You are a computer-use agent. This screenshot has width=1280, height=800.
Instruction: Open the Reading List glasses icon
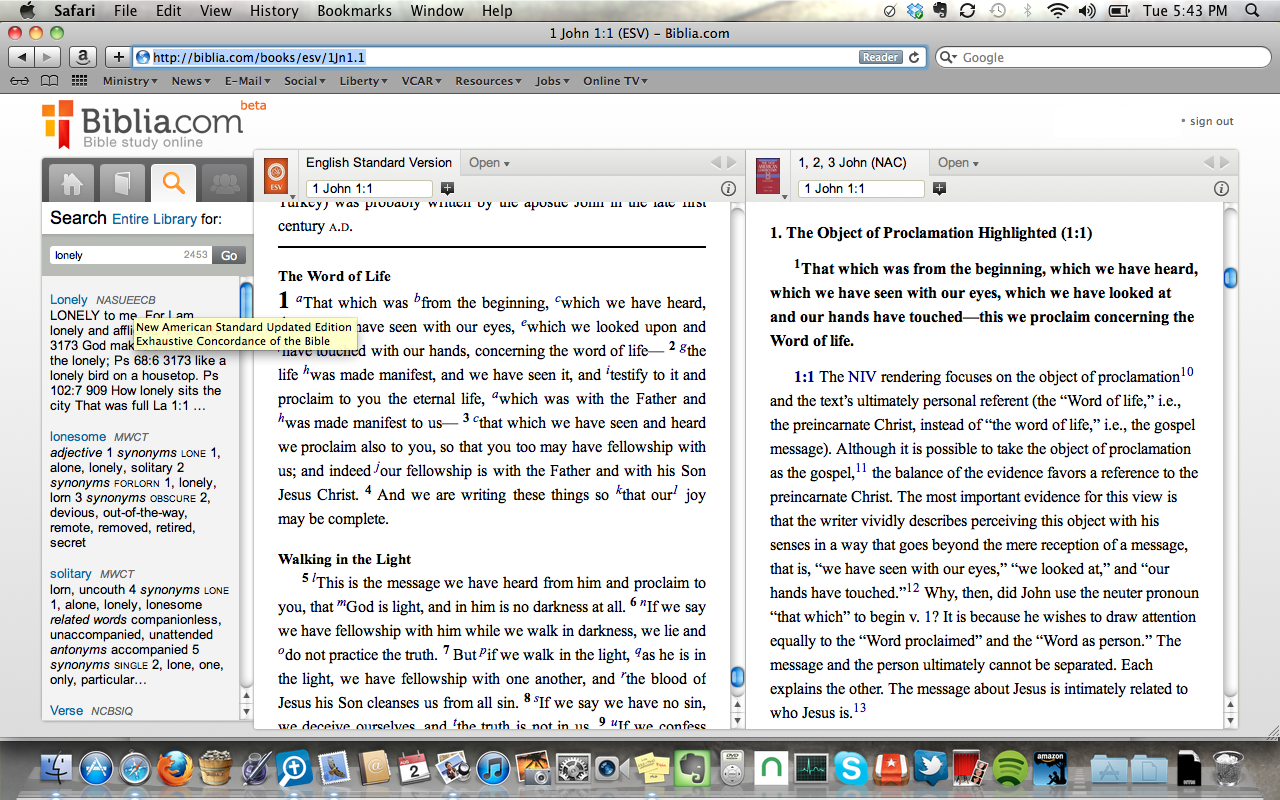coord(19,81)
